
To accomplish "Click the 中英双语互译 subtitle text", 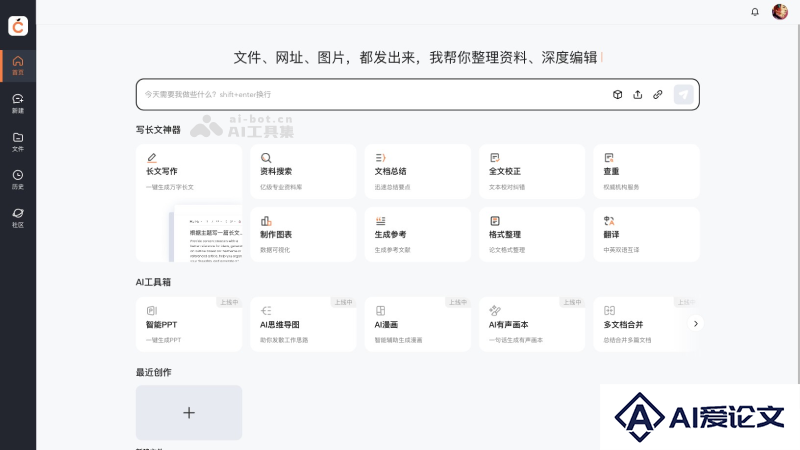I will pyautogui.click(x=621, y=250).
